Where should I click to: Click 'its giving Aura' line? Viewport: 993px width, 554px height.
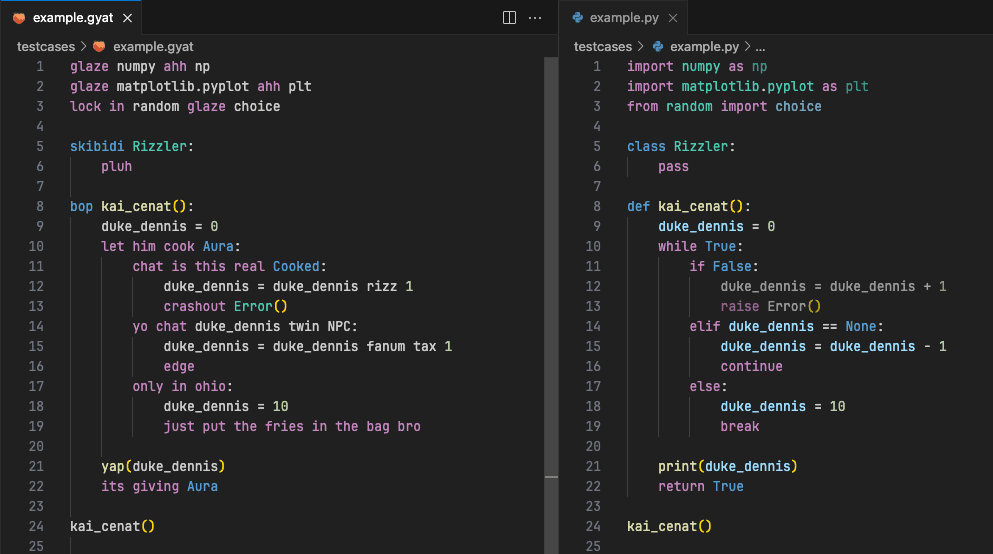[159, 486]
